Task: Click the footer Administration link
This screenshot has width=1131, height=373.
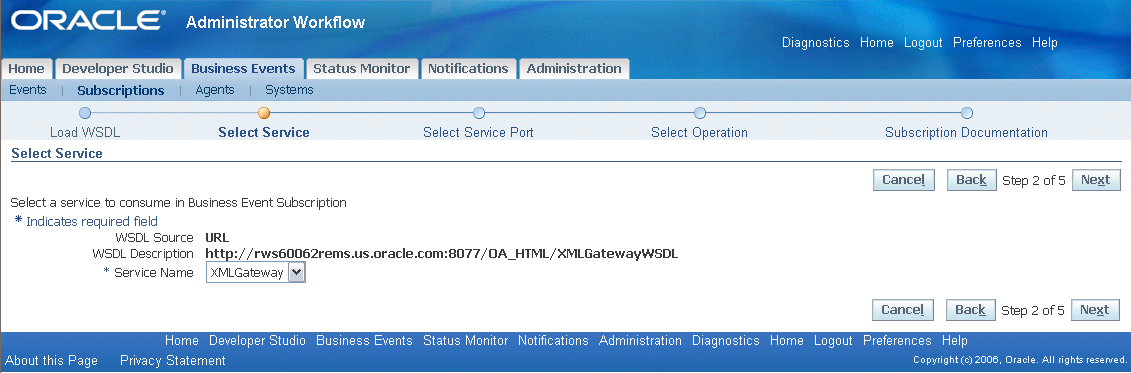Action: point(640,341)
